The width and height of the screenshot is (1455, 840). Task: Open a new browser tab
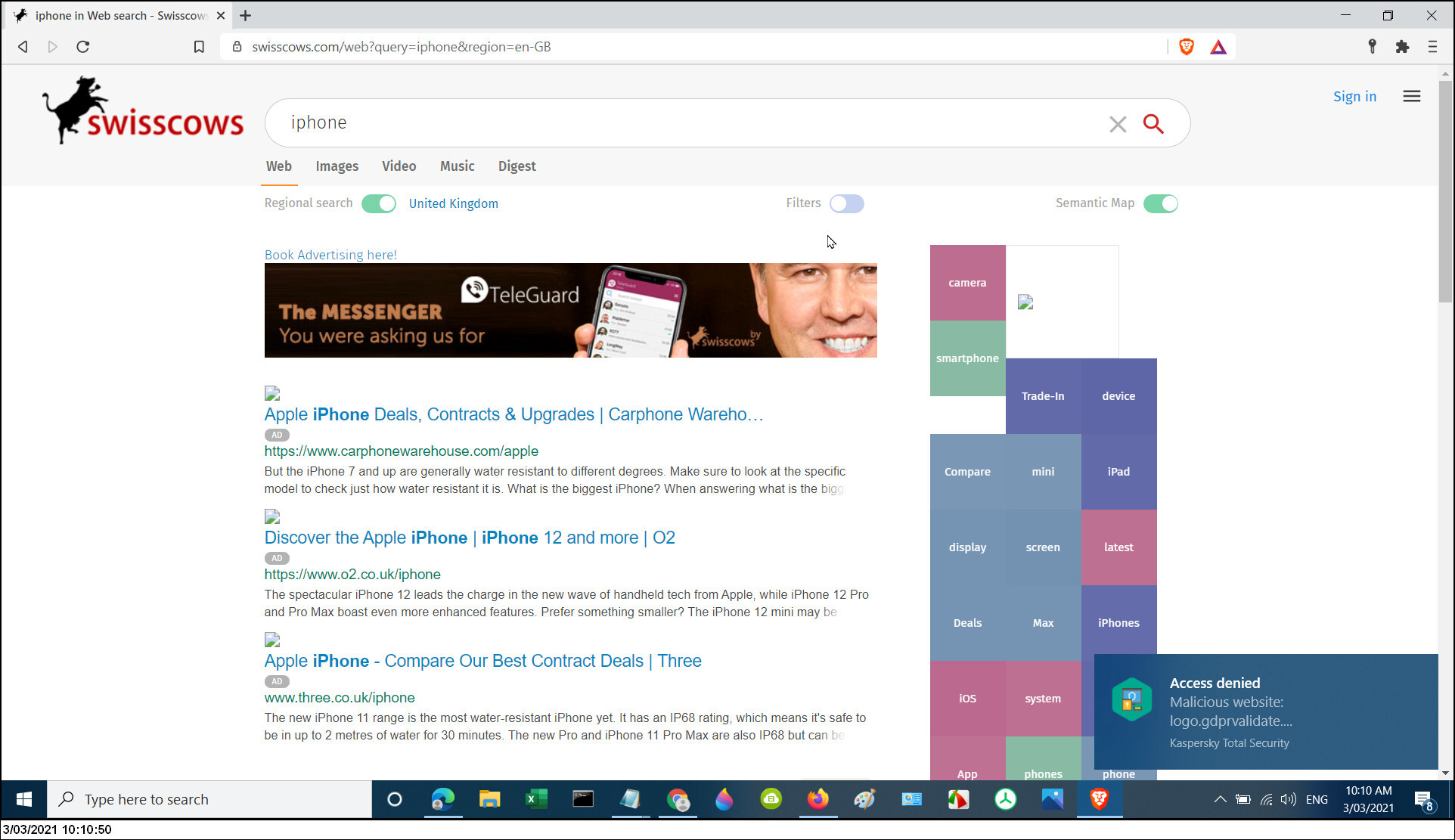[245, 15]
